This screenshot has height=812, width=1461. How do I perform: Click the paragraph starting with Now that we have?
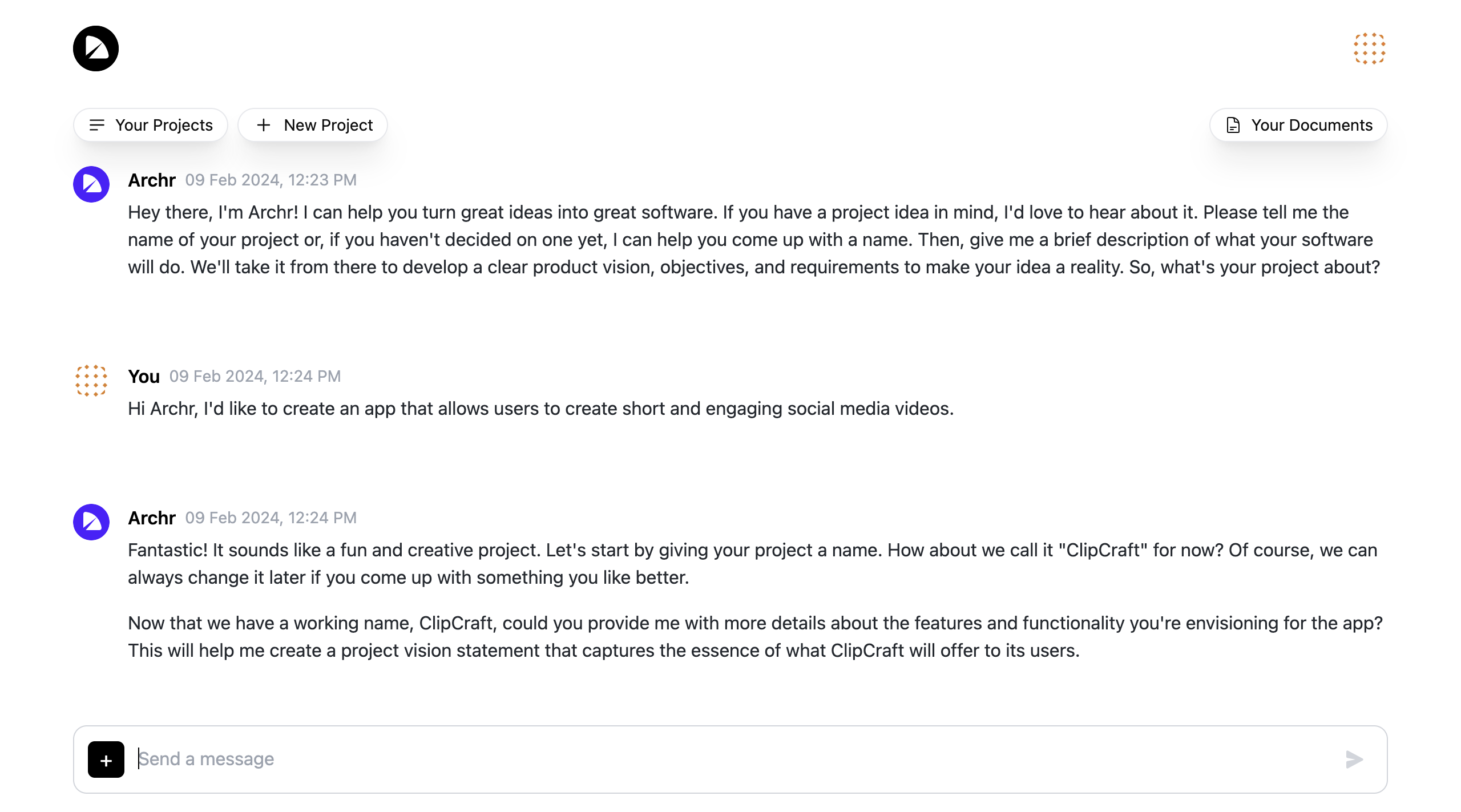pos(754,637)
